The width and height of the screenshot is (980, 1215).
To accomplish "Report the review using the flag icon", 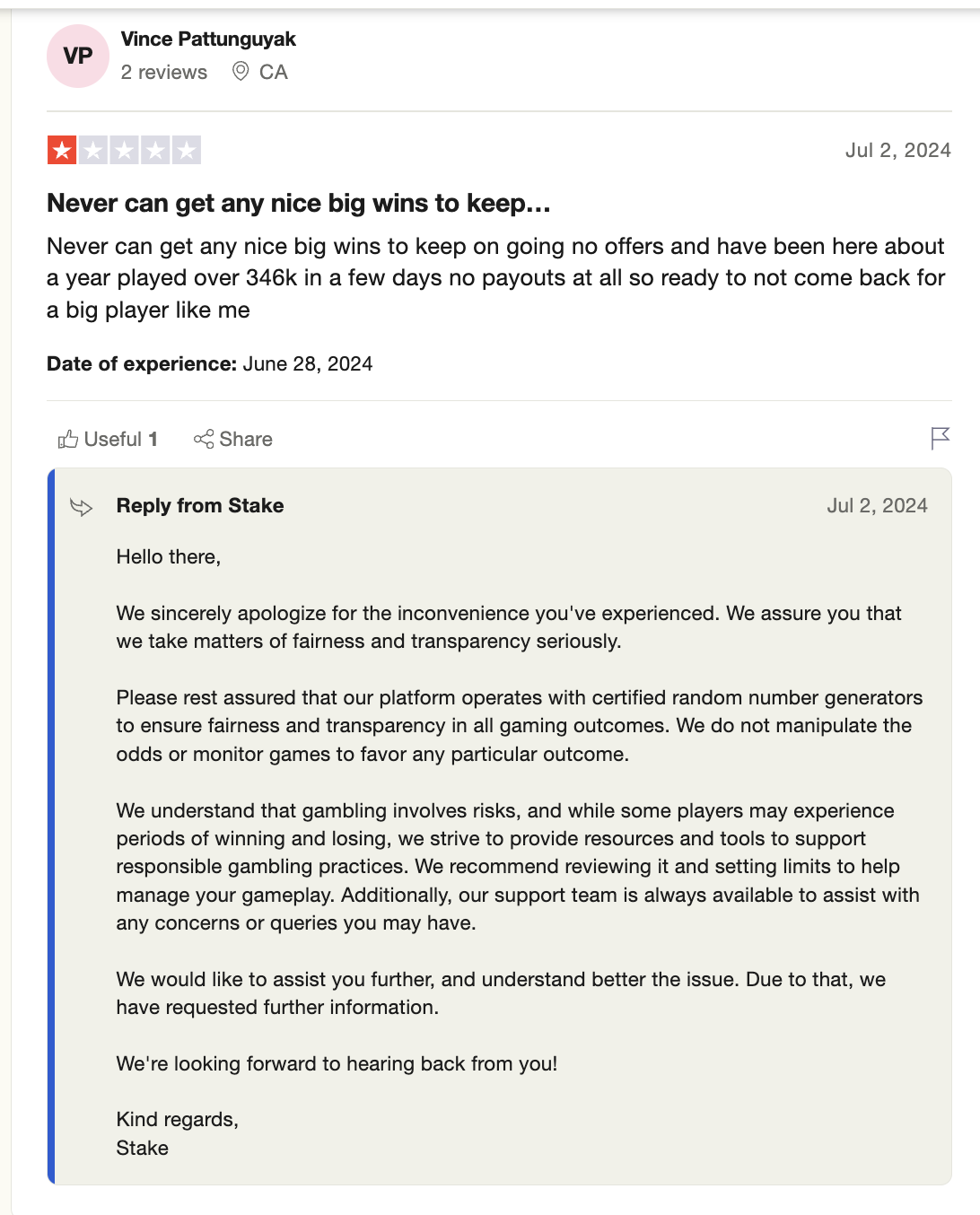I will pyautogui.click(x=940, y=439).
